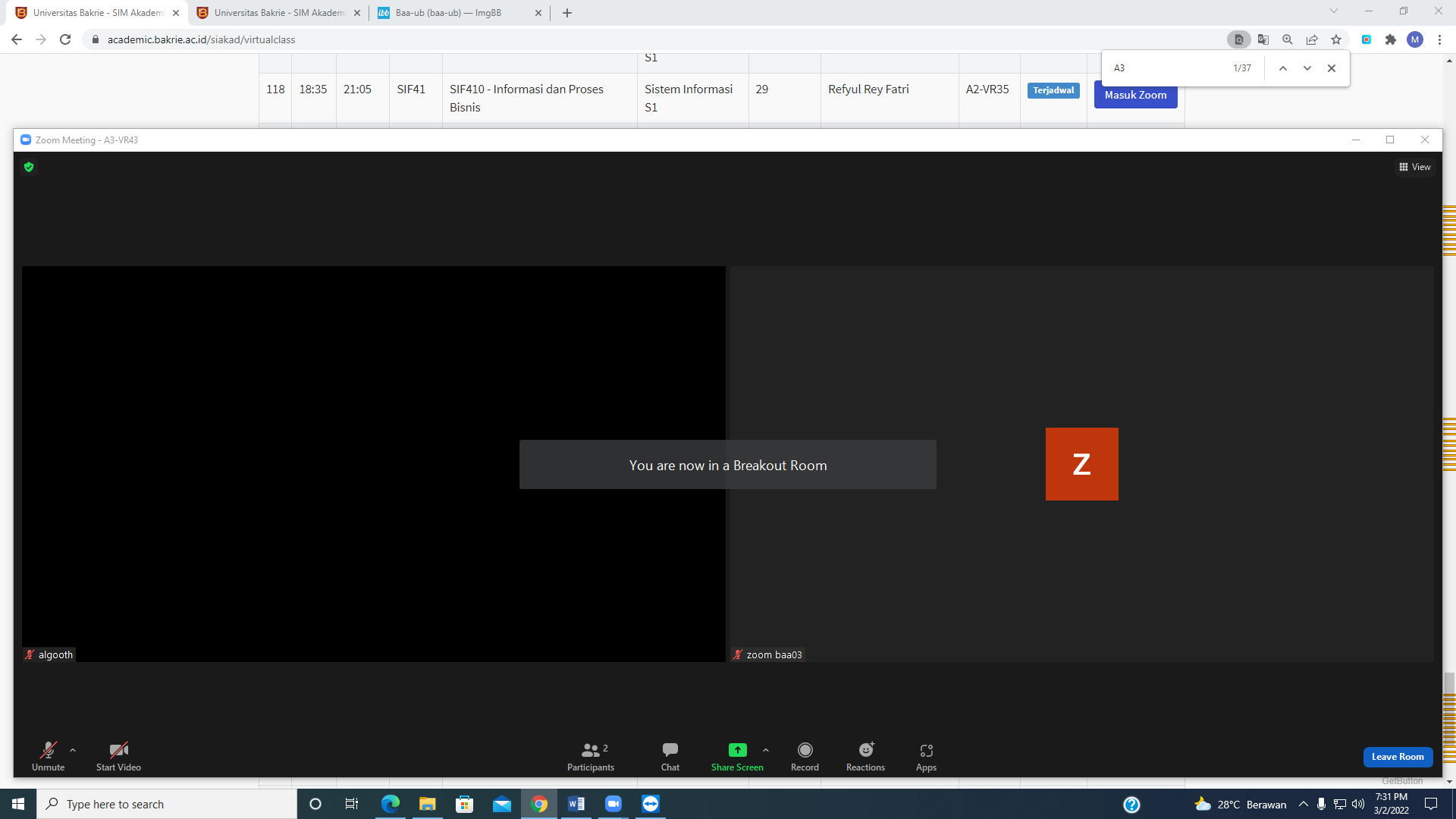1456x819 pixels.
Task: Click browser forward arrow
Action: [41, 39]
